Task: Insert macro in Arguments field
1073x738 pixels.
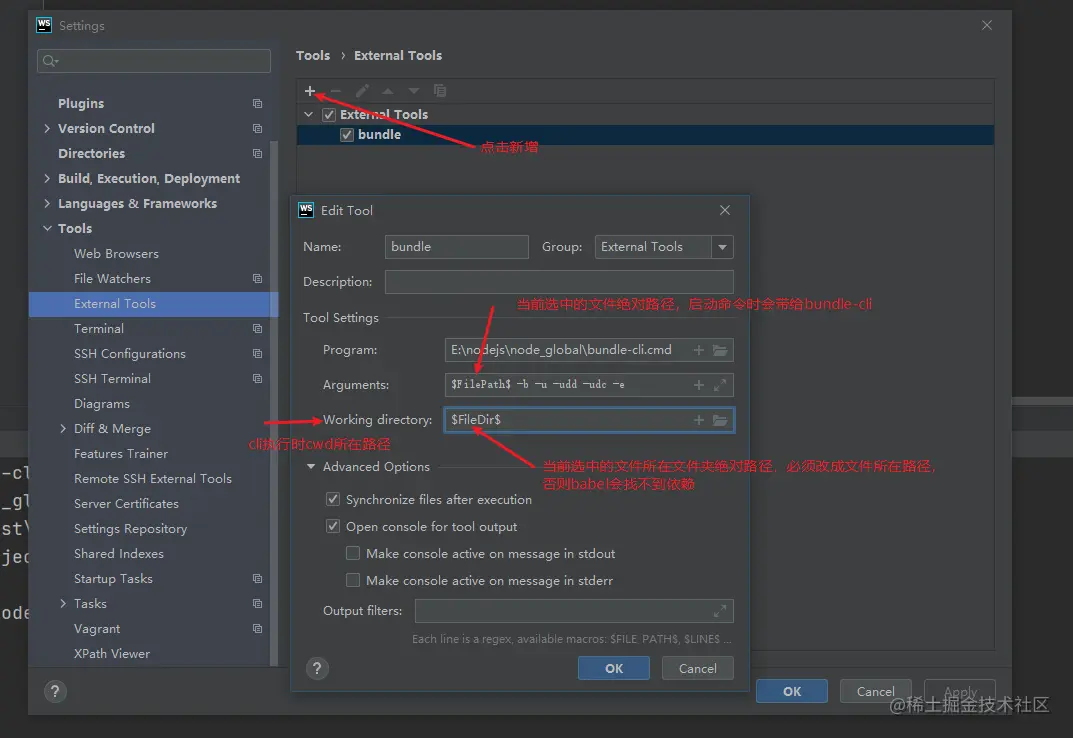Action: click(699, 385)
